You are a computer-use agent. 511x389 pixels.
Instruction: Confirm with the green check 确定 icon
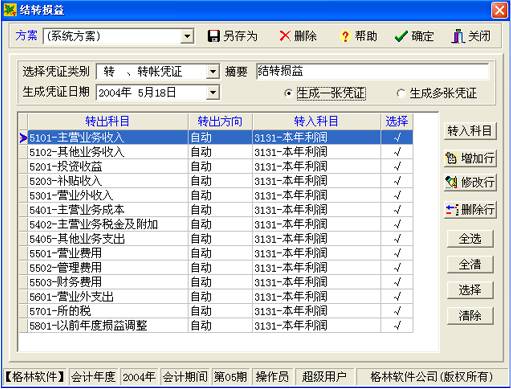tap(401, 36)
